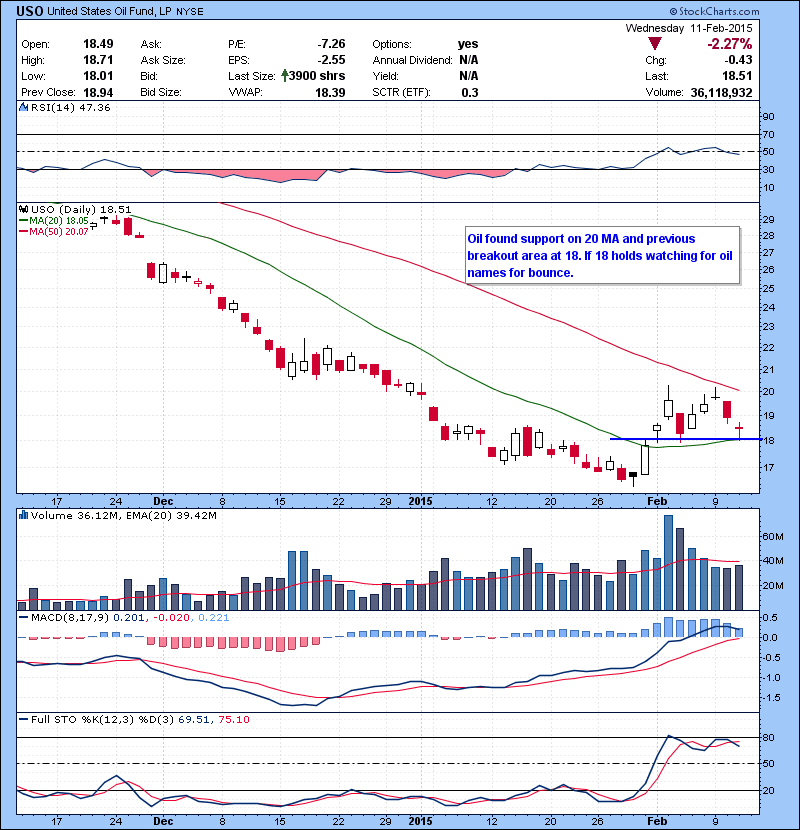This screenshot has height=830, width=800.
Task: Click the NYSE exchange label
Action: [x=190, y=12]
